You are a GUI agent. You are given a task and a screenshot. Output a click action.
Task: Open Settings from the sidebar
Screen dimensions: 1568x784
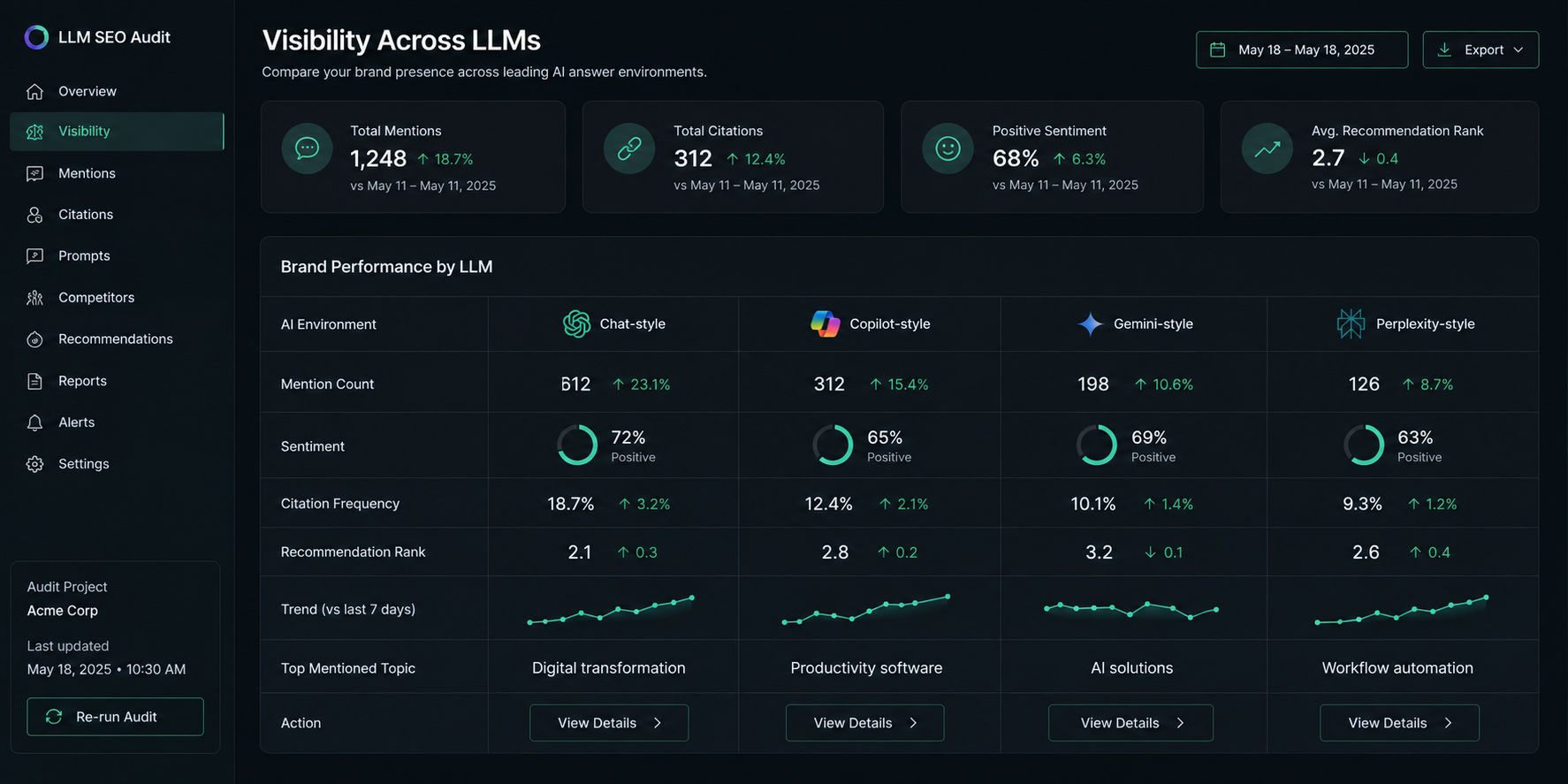click(117, 464)
